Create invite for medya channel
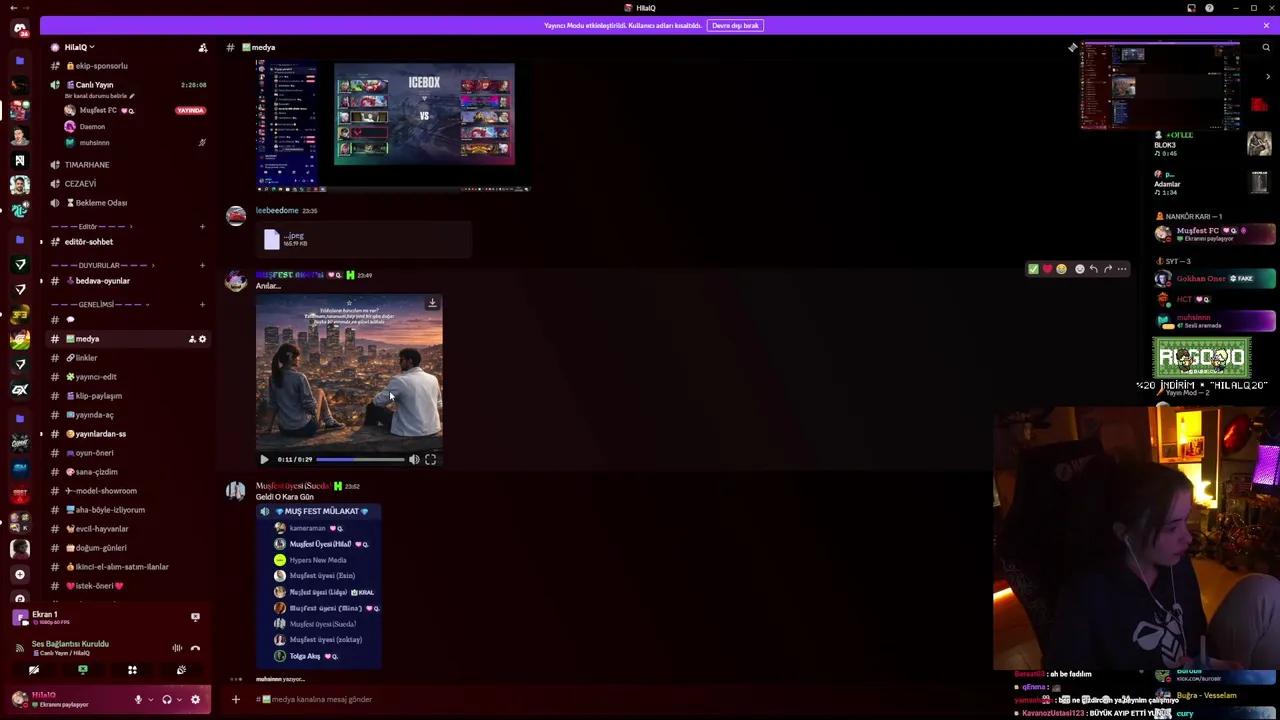 pyautogui.click(x=191, y=339)
